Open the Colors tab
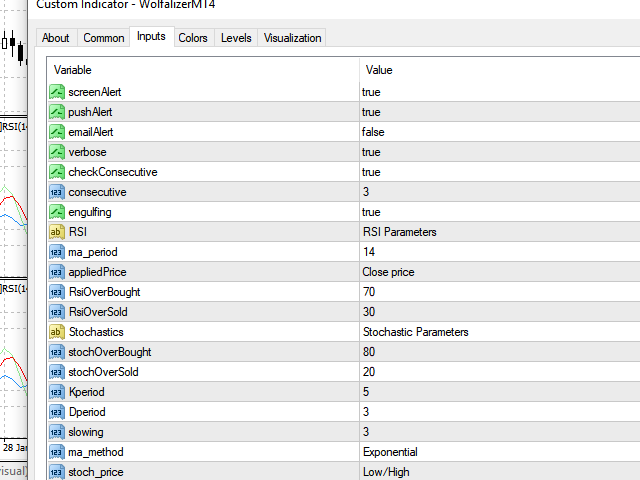This screenshot has width=640, height=480. [193, 38]
